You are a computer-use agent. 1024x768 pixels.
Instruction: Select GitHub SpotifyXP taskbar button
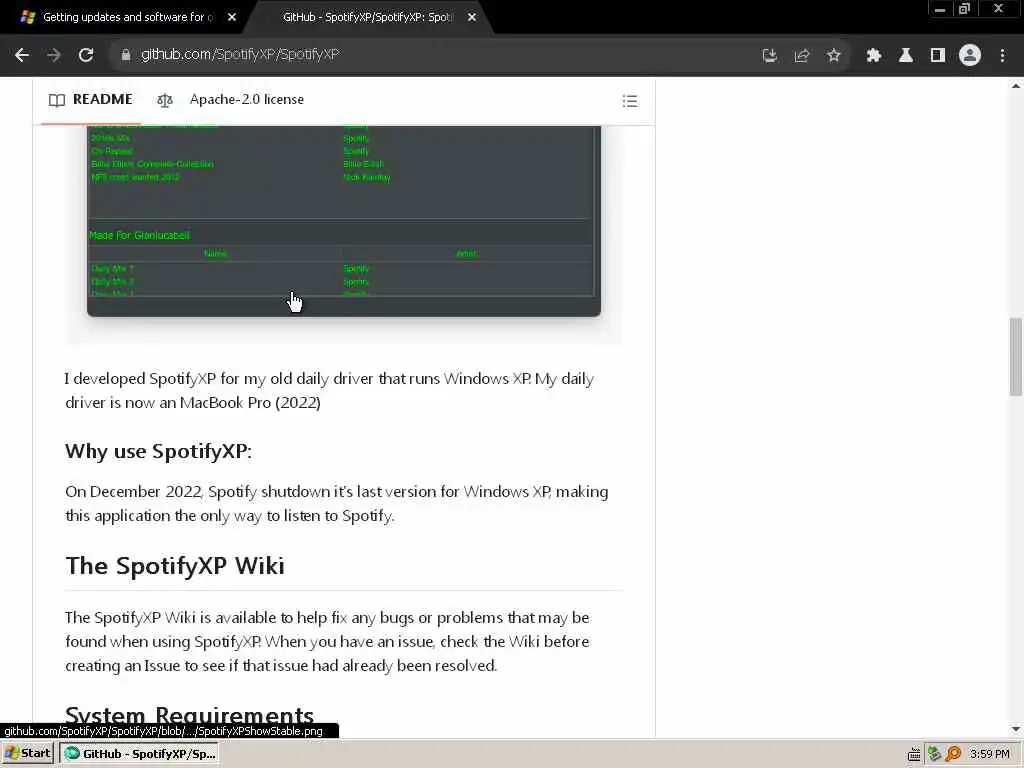tap(140, 754)
